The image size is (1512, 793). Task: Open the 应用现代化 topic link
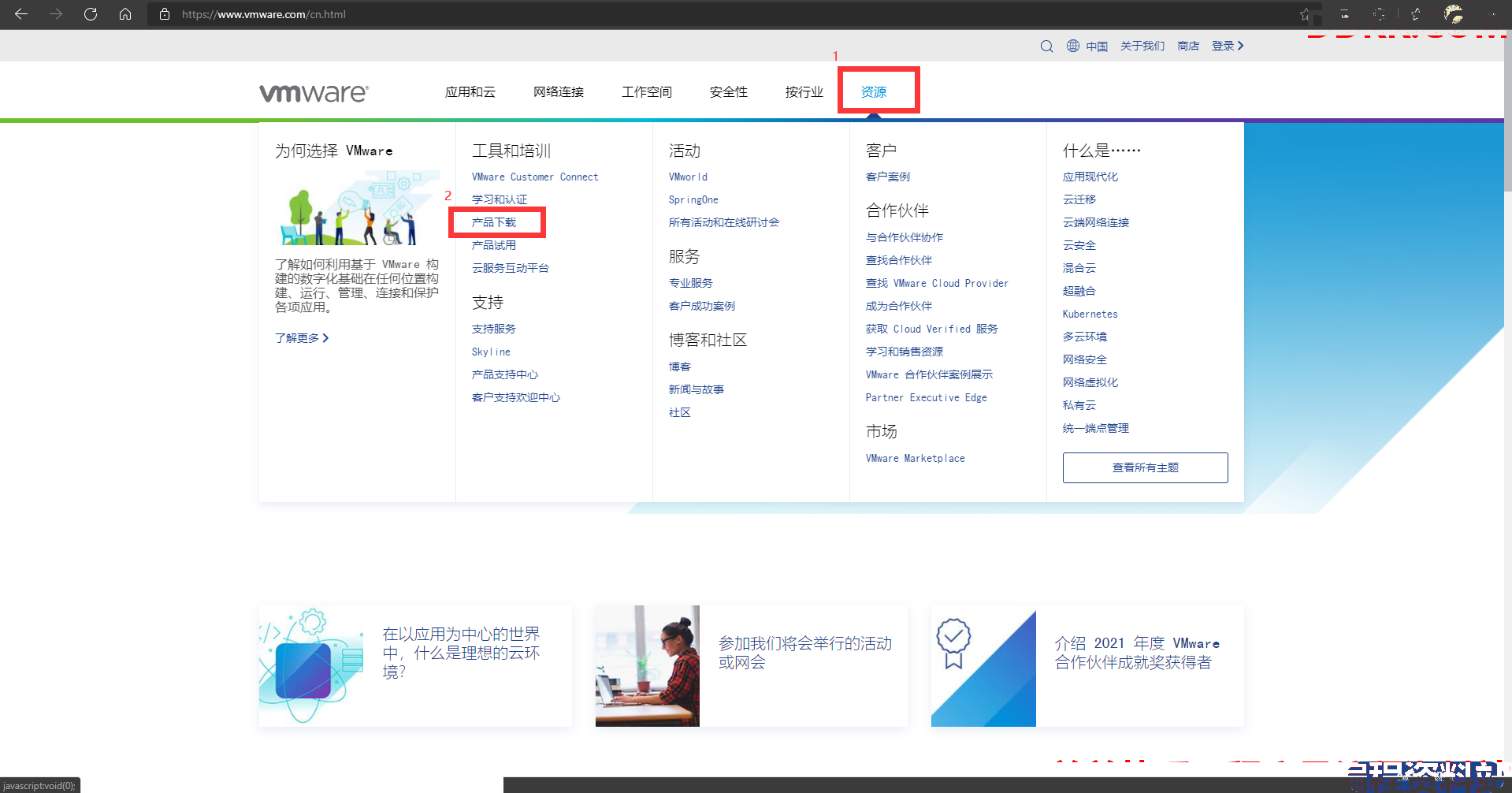click(x=1090, y=177)
